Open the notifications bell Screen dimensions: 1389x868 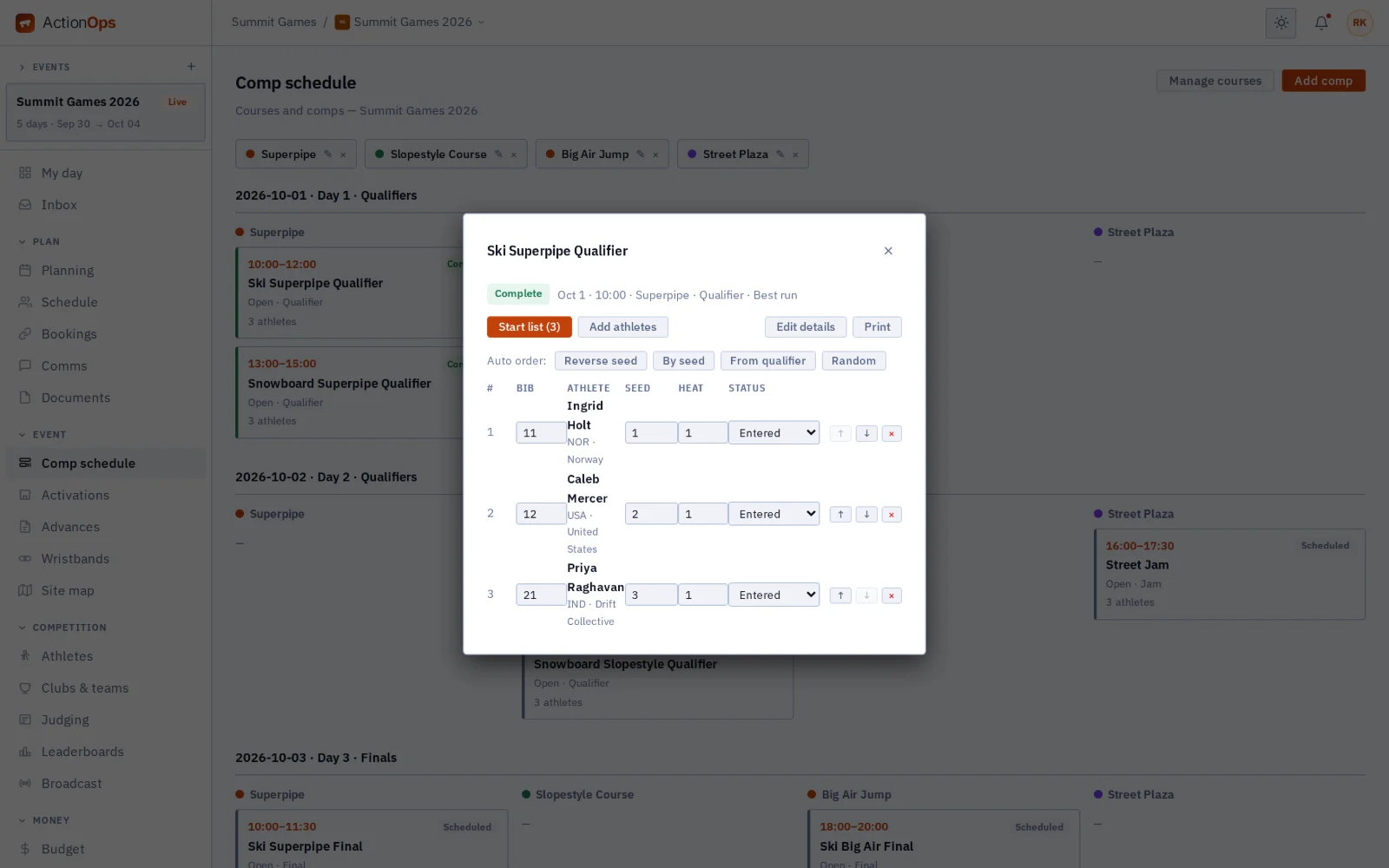coord(1321,23)
